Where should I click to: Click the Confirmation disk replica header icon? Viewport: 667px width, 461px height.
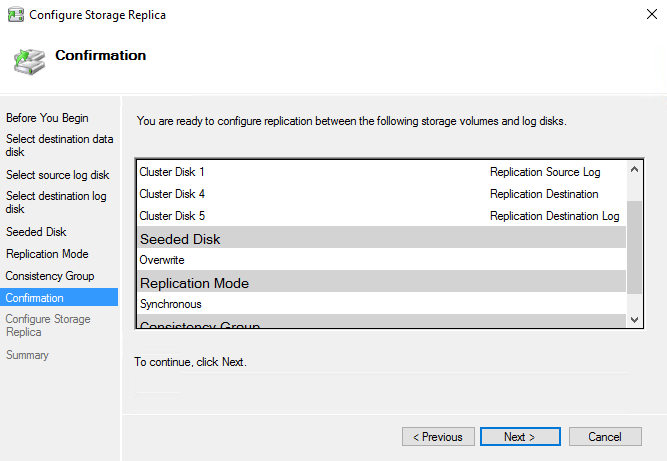(29, 62)
